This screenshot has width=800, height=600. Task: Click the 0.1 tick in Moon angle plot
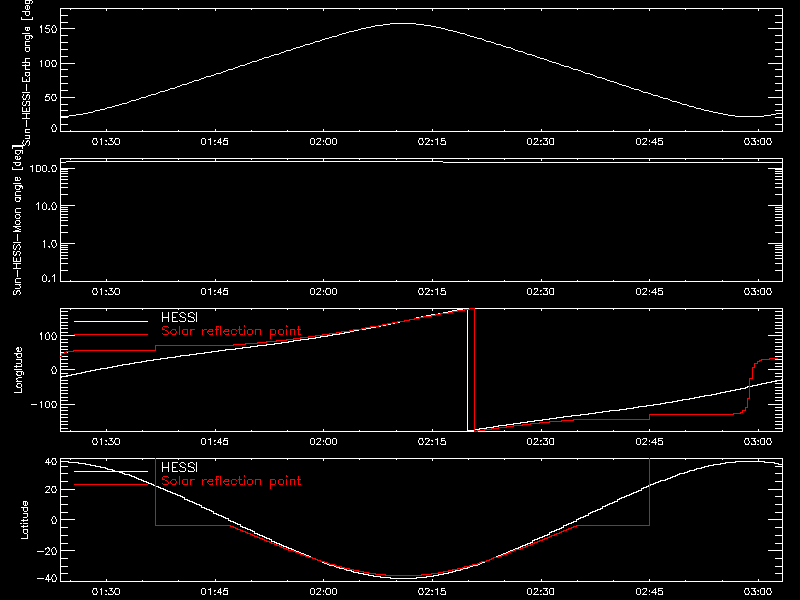[49, 278]
